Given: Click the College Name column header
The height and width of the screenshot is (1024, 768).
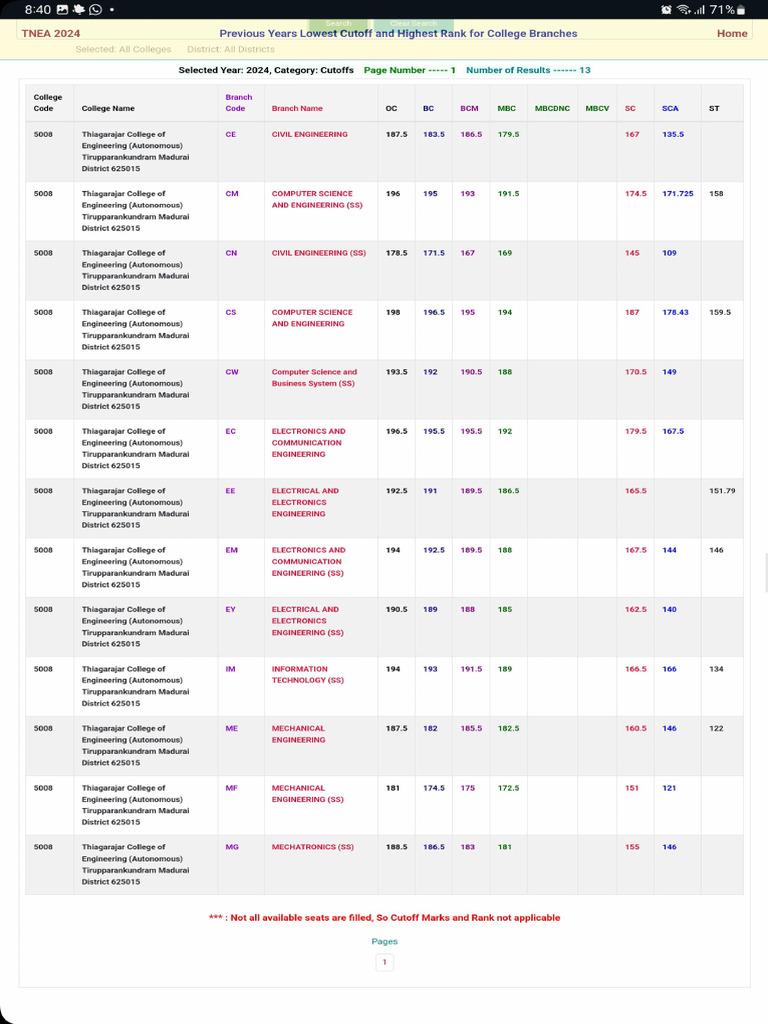Looking at the screenshot, I should coord(108,108).
